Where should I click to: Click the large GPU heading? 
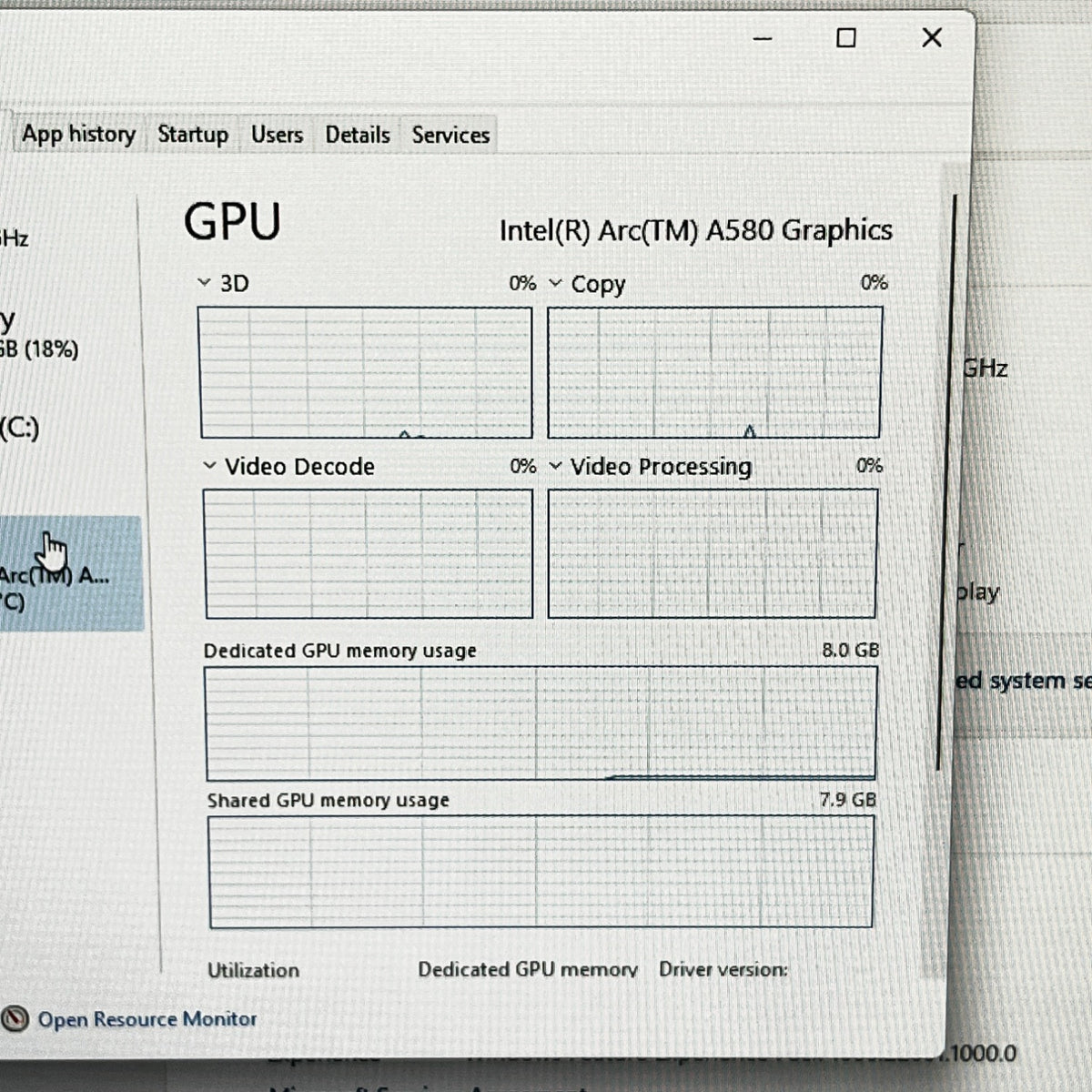[x=232, y=222]
